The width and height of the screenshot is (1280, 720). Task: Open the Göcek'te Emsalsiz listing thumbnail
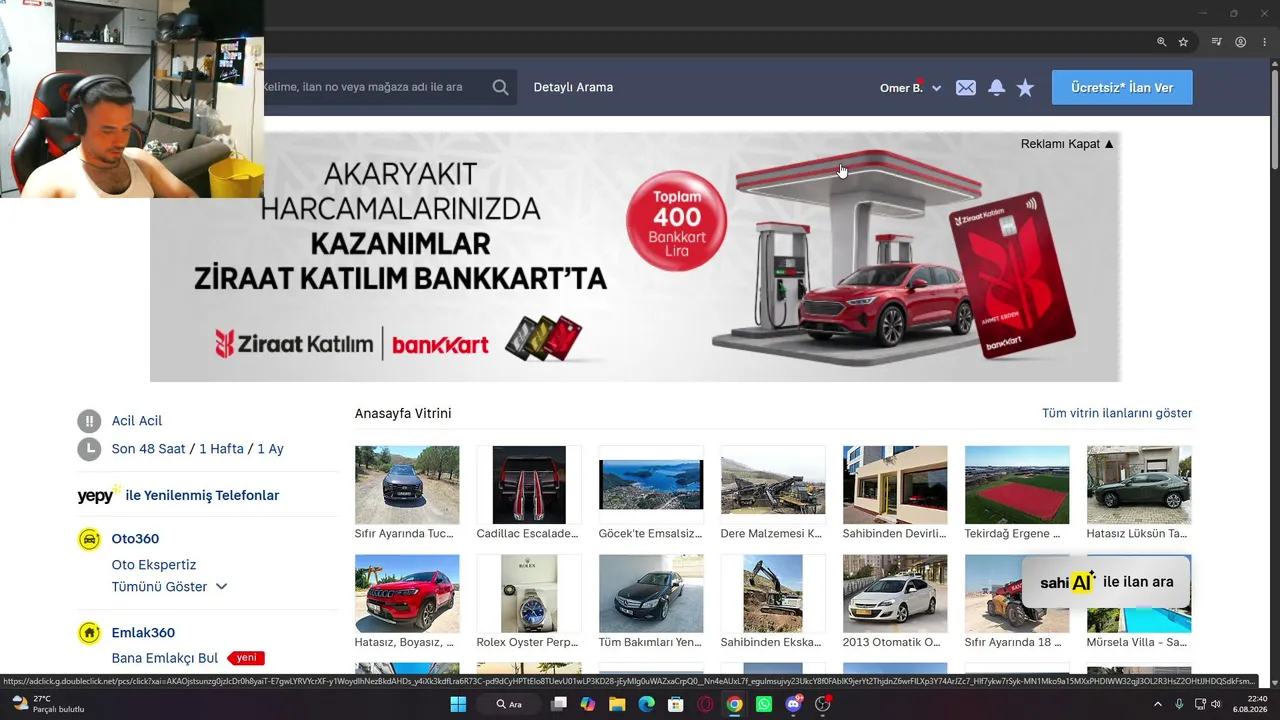[x=651, y=485]
